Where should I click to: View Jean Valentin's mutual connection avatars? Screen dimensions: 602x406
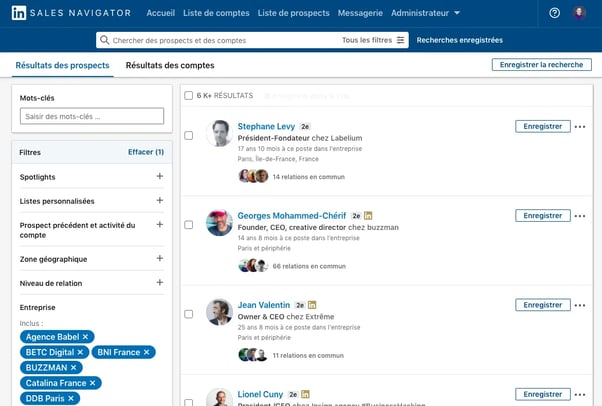pyautogui.click(x=253, y=355)
